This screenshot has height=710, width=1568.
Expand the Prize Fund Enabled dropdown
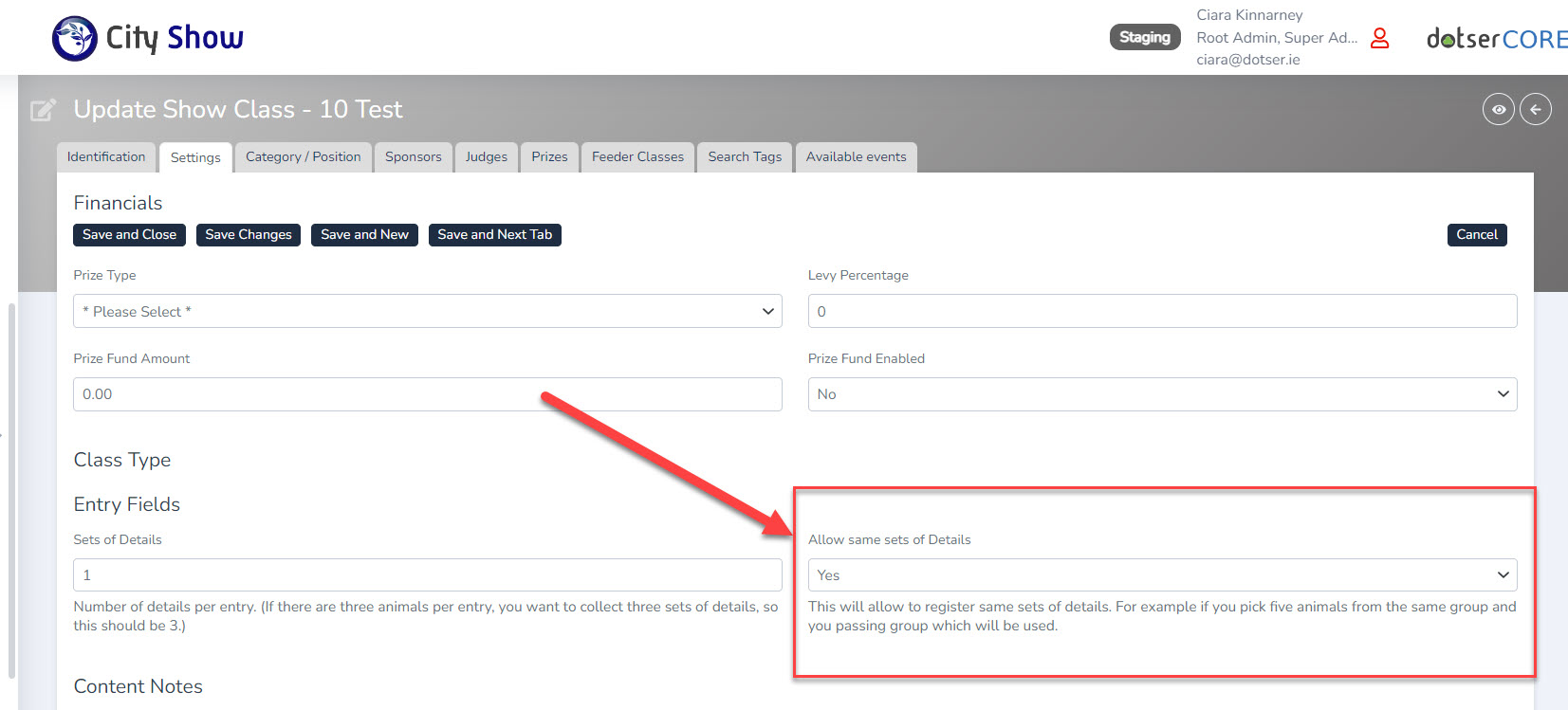coord(1161,394)
